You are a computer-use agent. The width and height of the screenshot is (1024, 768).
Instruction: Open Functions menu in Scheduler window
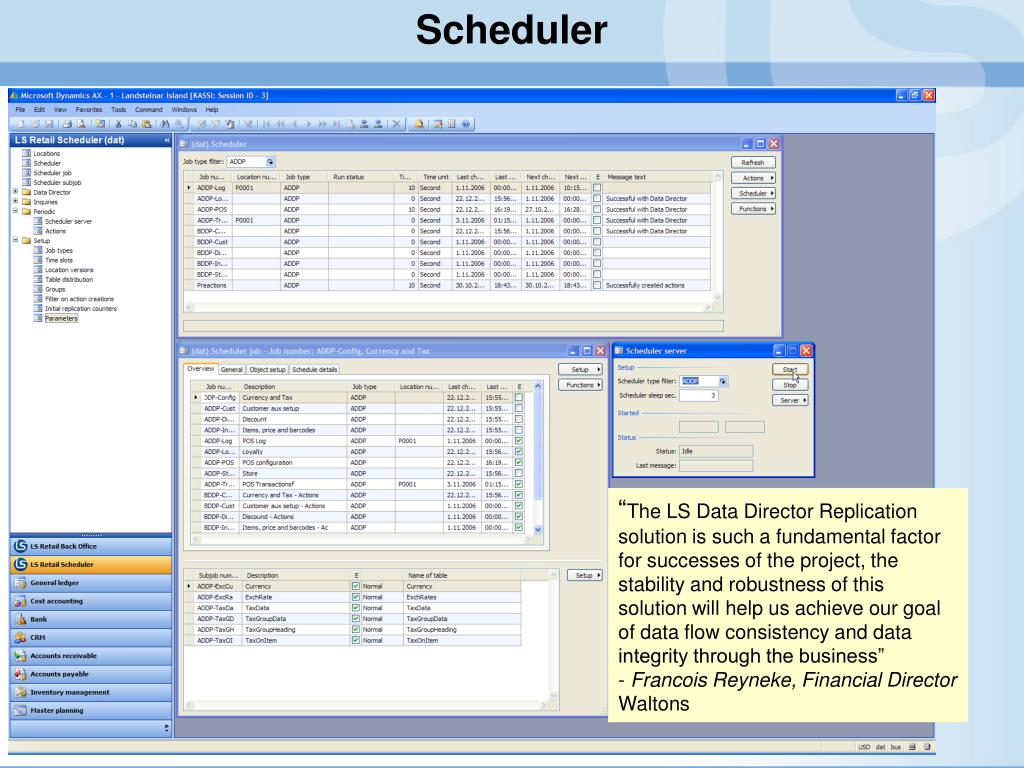click(x=753, y=209)
